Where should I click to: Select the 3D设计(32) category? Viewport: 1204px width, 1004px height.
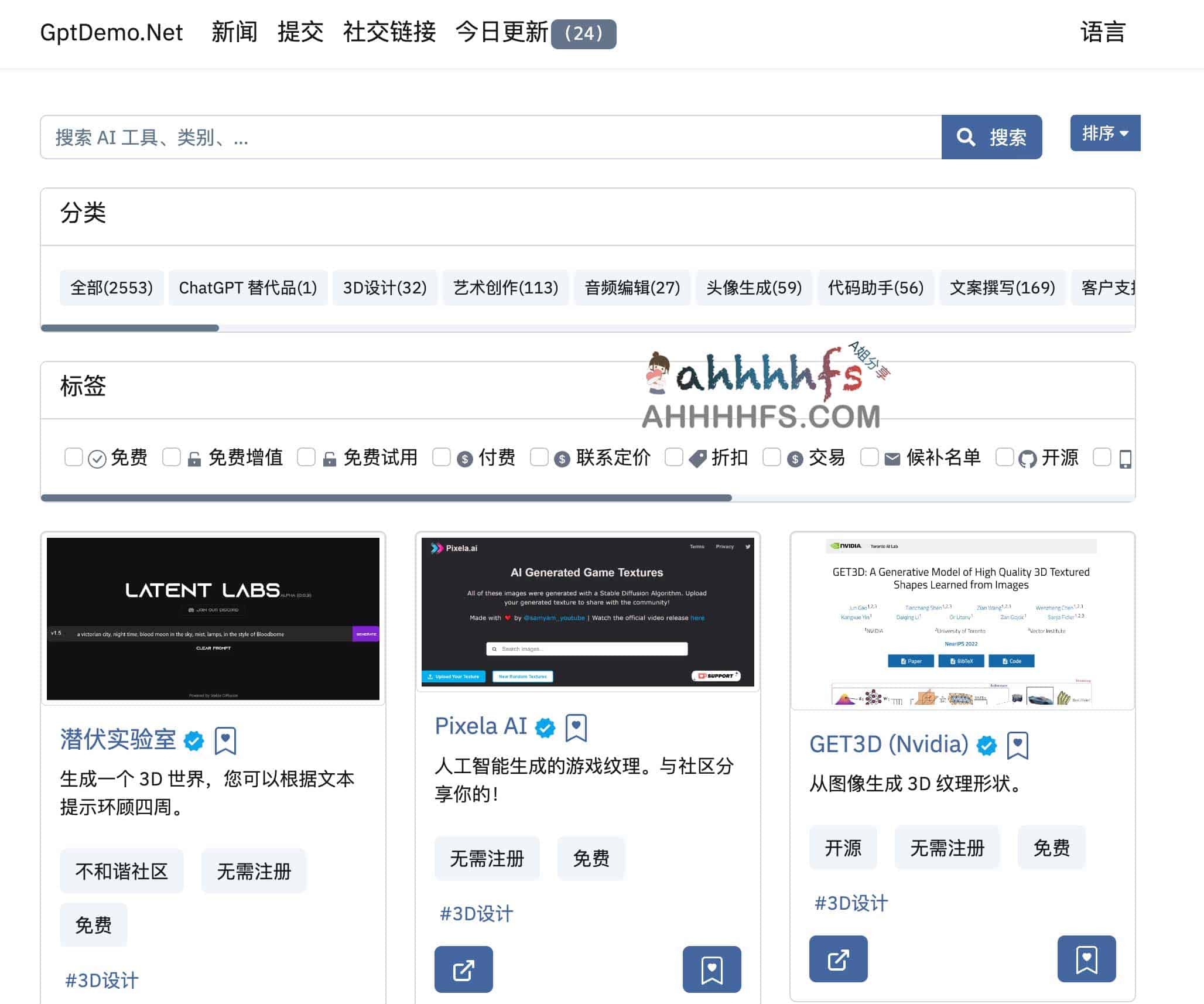pos(385,288)
